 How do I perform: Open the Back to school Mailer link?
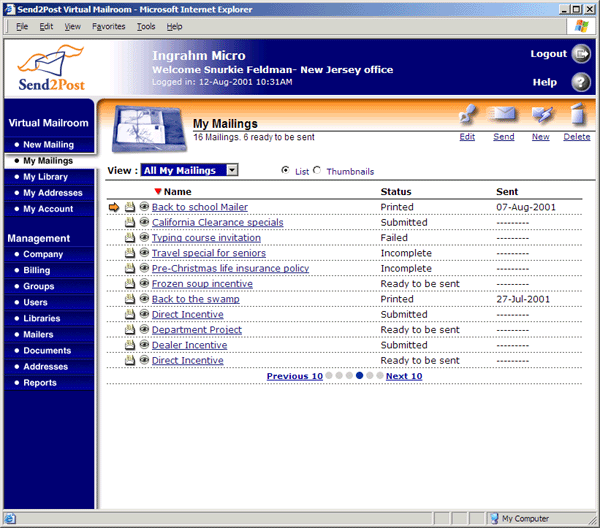point(200,207)
